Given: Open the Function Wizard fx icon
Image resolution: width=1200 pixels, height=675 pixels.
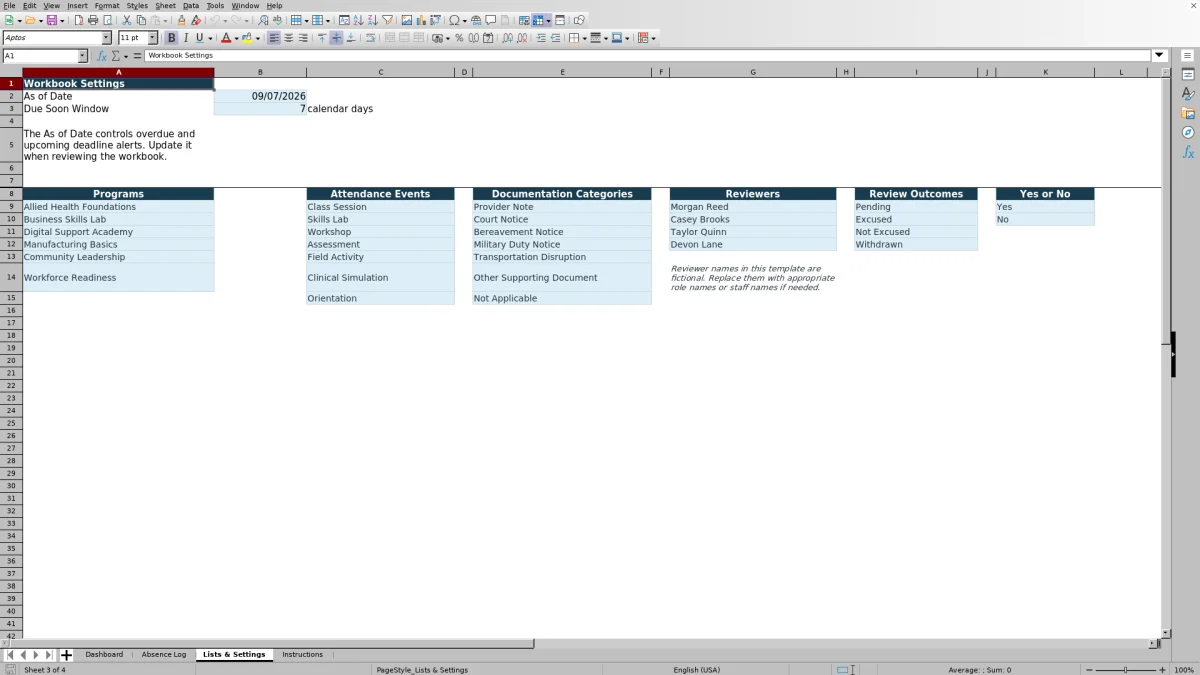Looking at the screenshot, I should [x=101, y=56].
